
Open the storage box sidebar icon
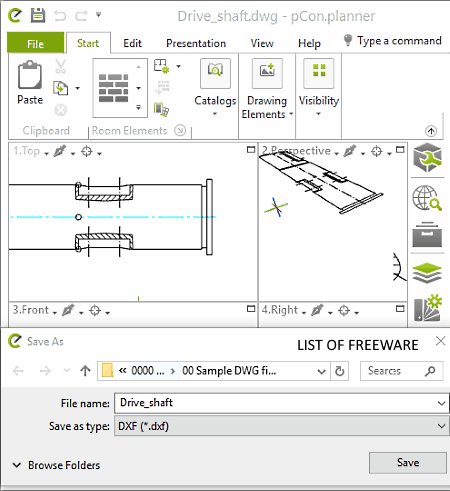[x=427, y=234]
